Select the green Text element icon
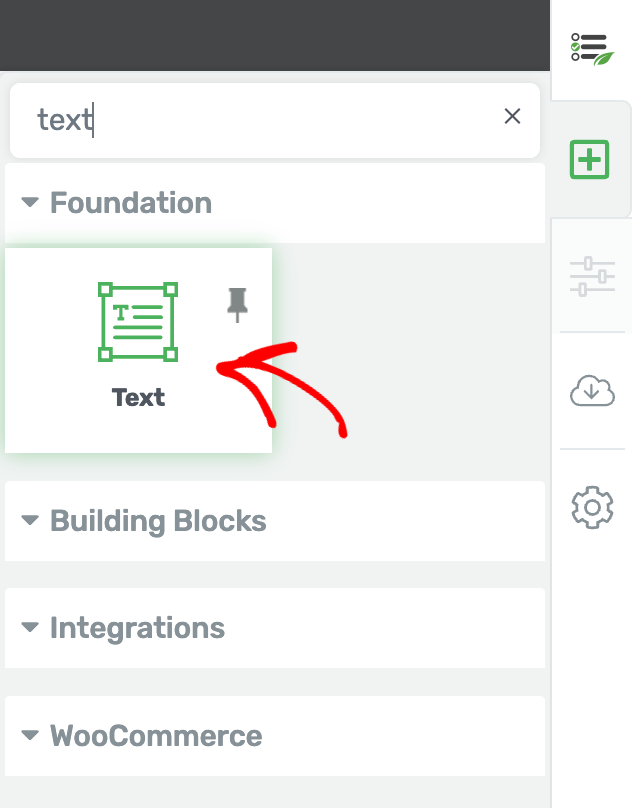The height and width of the screenshot is (808, 632). click(x=138, y=322)
